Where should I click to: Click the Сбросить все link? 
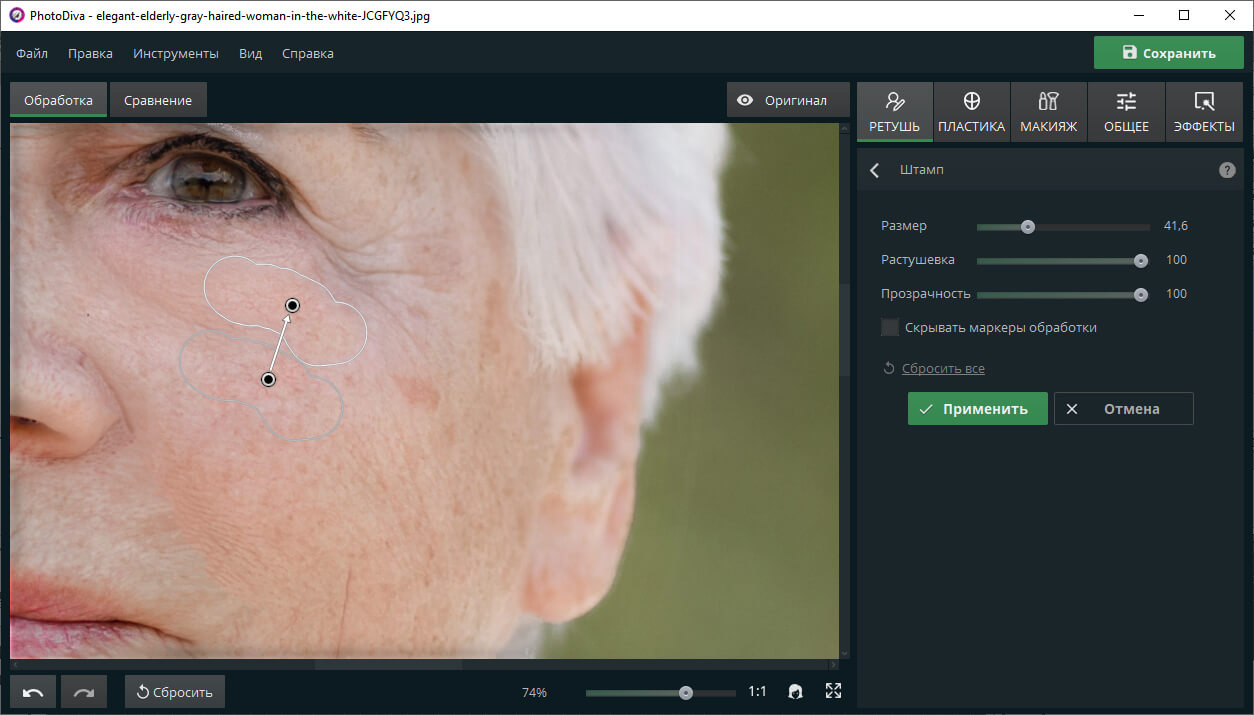(x=943, y=368)
